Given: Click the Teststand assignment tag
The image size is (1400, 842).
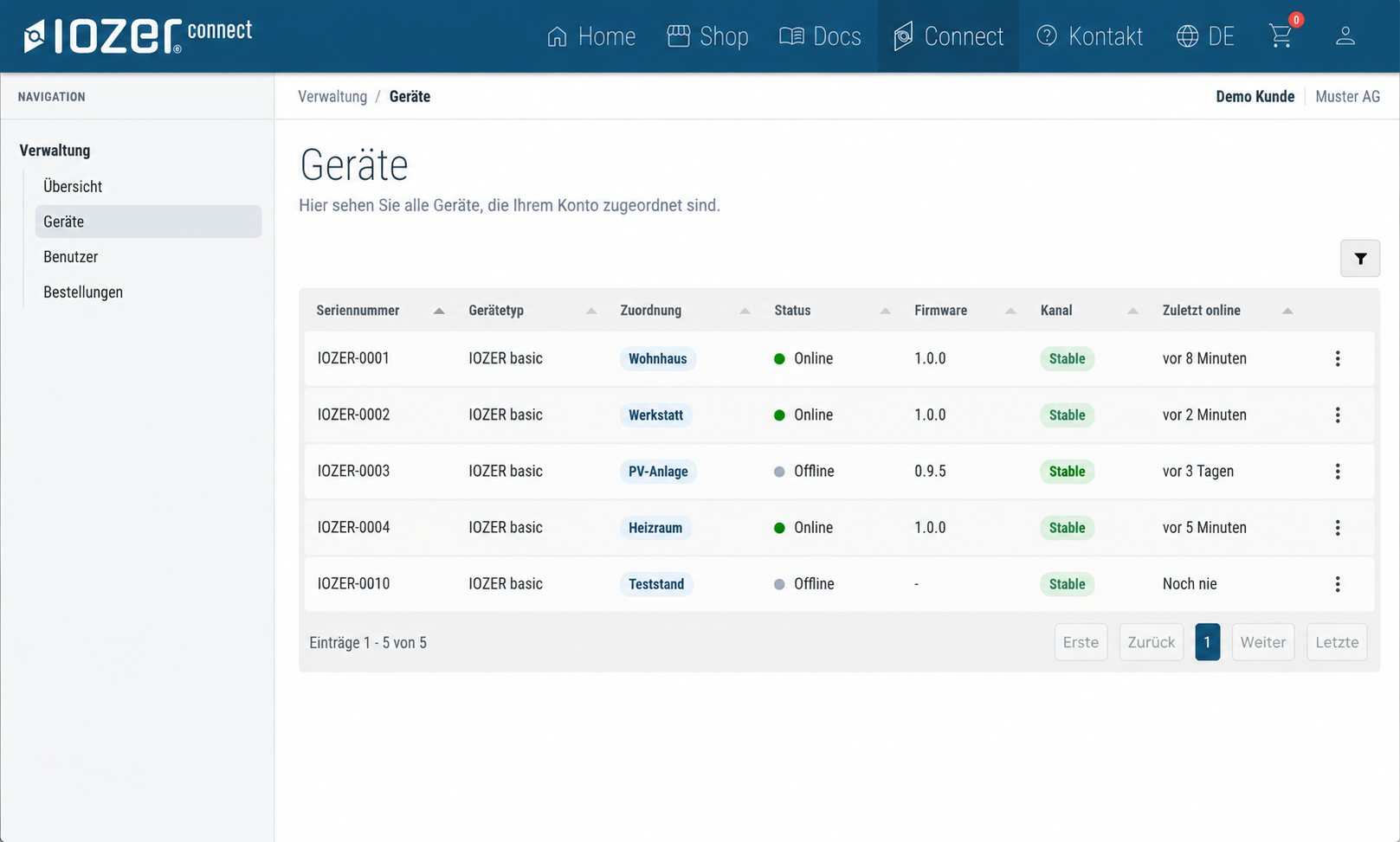Looking at the screenshot, I should 656,583.
